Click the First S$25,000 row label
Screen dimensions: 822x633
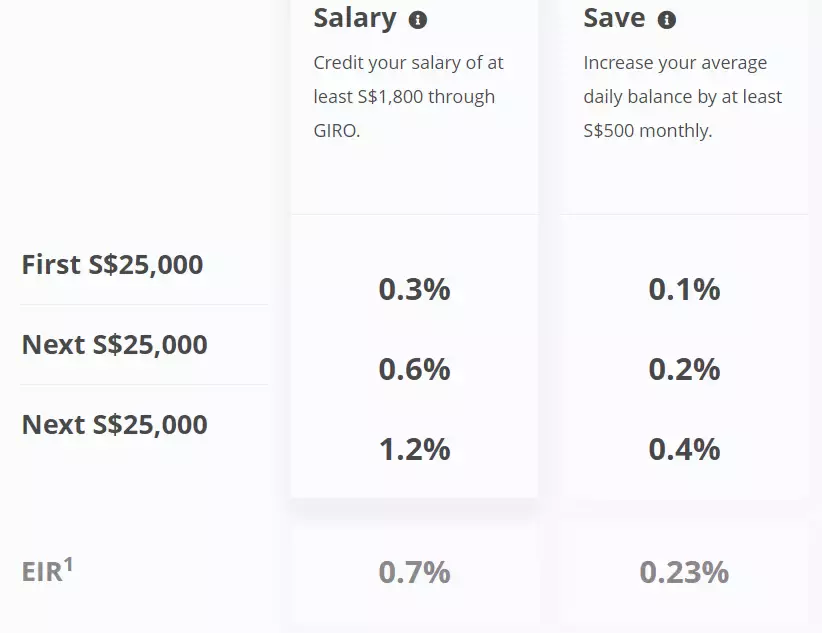coord(112,265)
